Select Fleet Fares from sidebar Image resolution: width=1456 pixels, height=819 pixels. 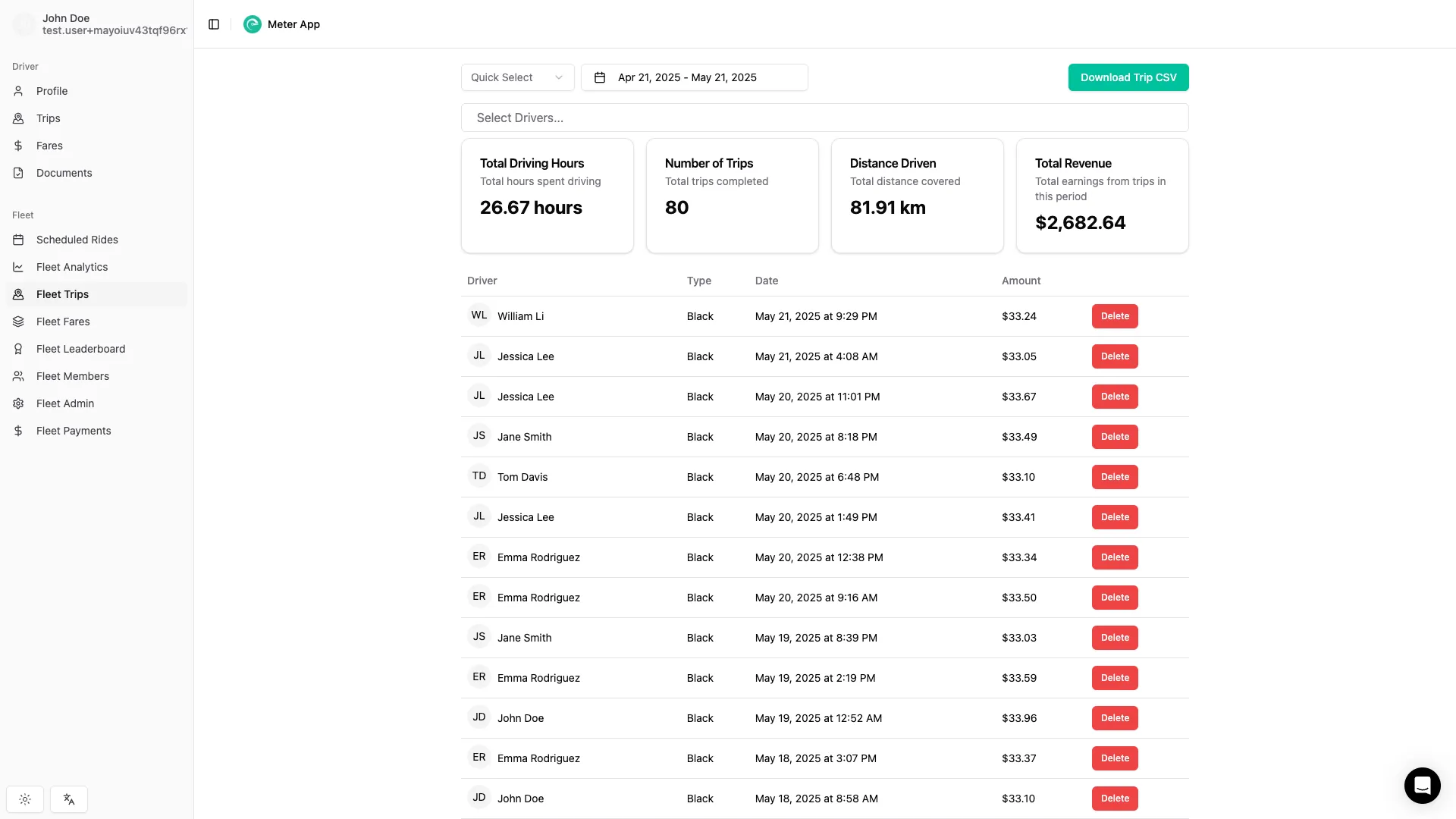tap(63, 322)
